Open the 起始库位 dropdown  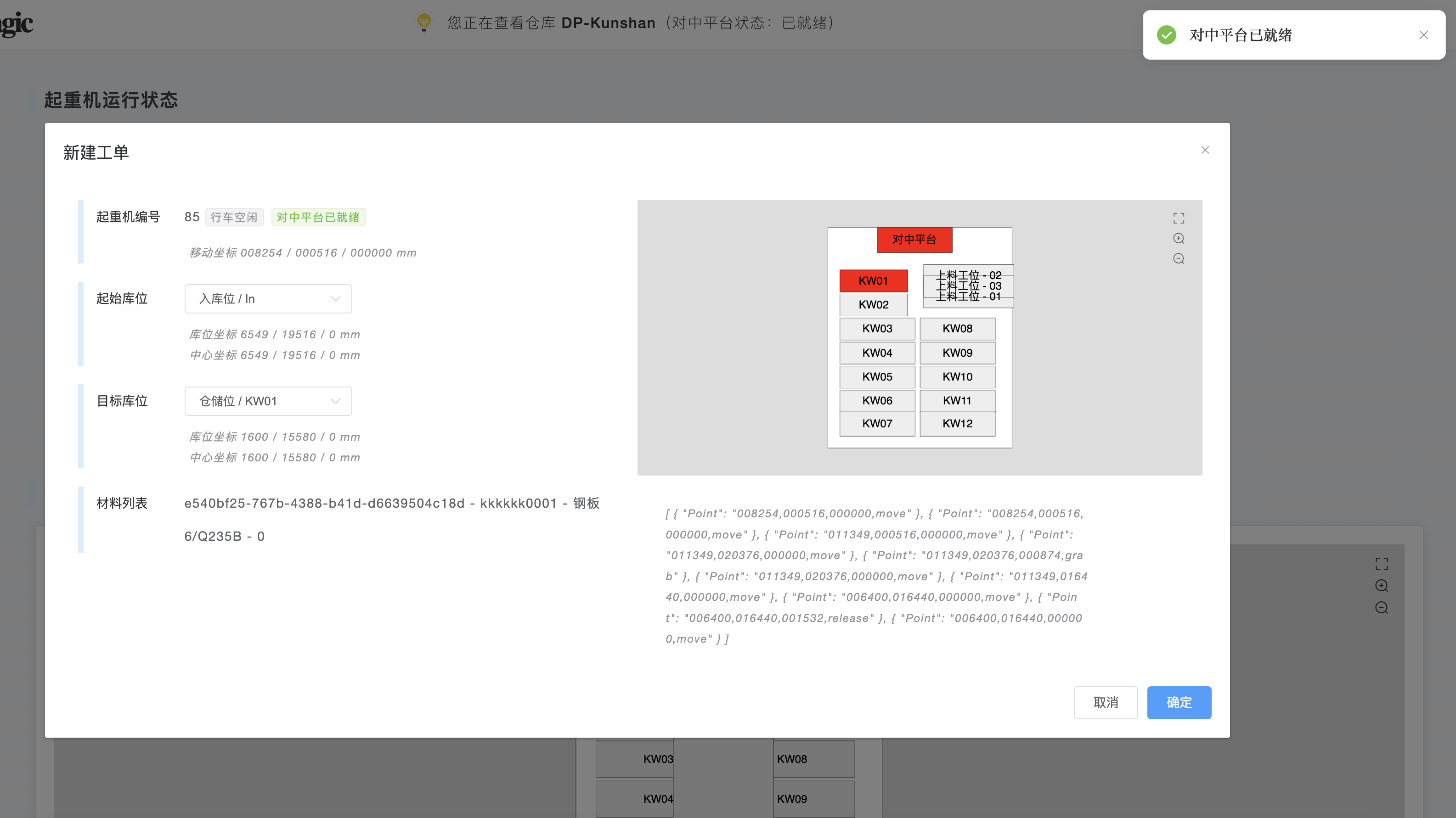[x=268, y=299]
